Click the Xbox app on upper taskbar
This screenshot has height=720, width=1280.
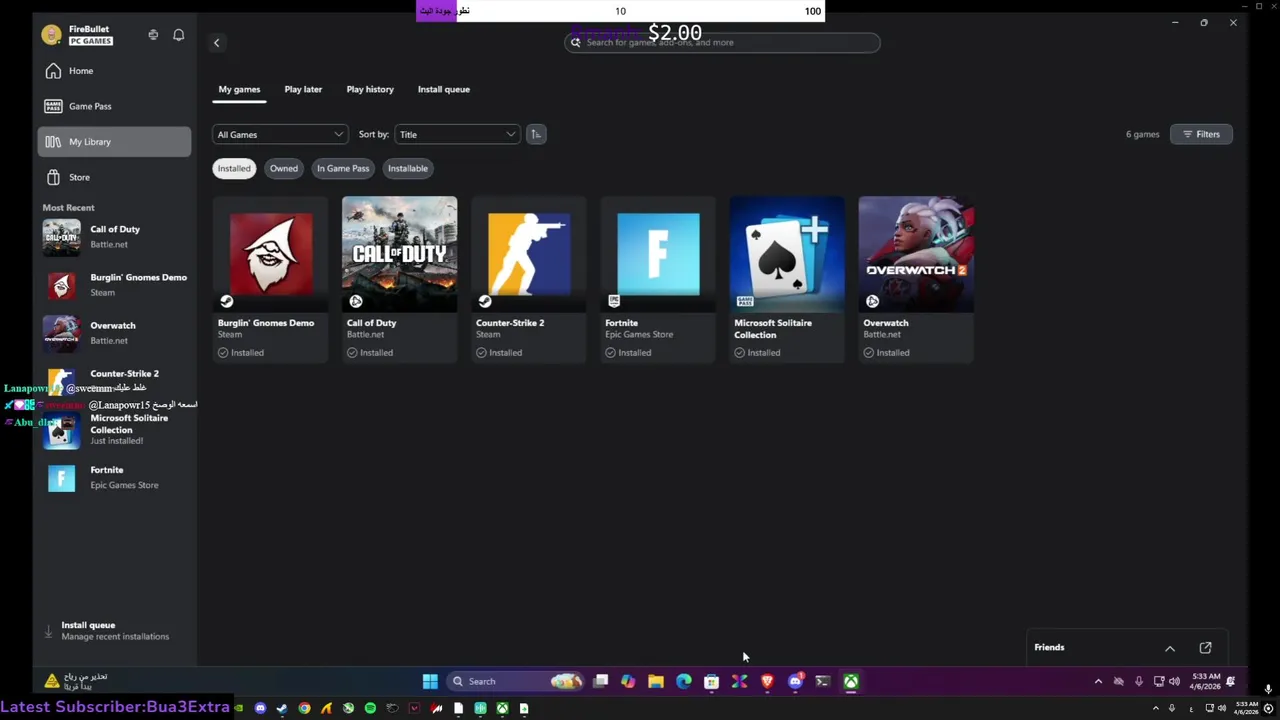point(851,681)
